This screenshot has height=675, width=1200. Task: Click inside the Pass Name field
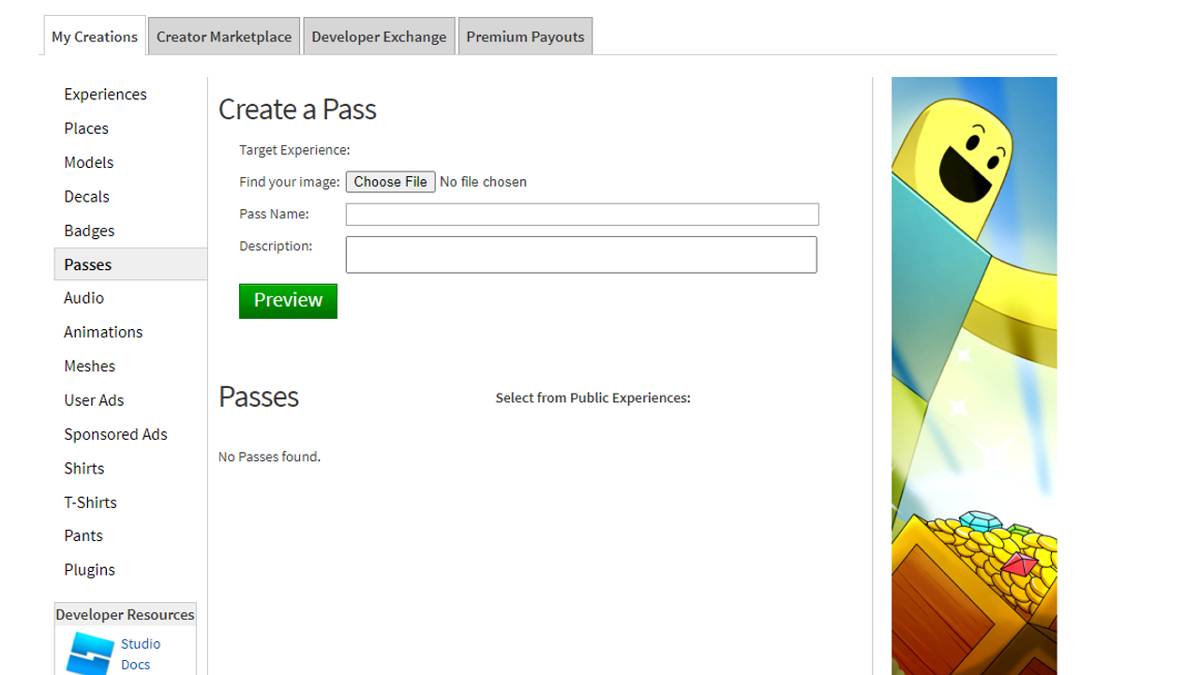coord(582,214)
